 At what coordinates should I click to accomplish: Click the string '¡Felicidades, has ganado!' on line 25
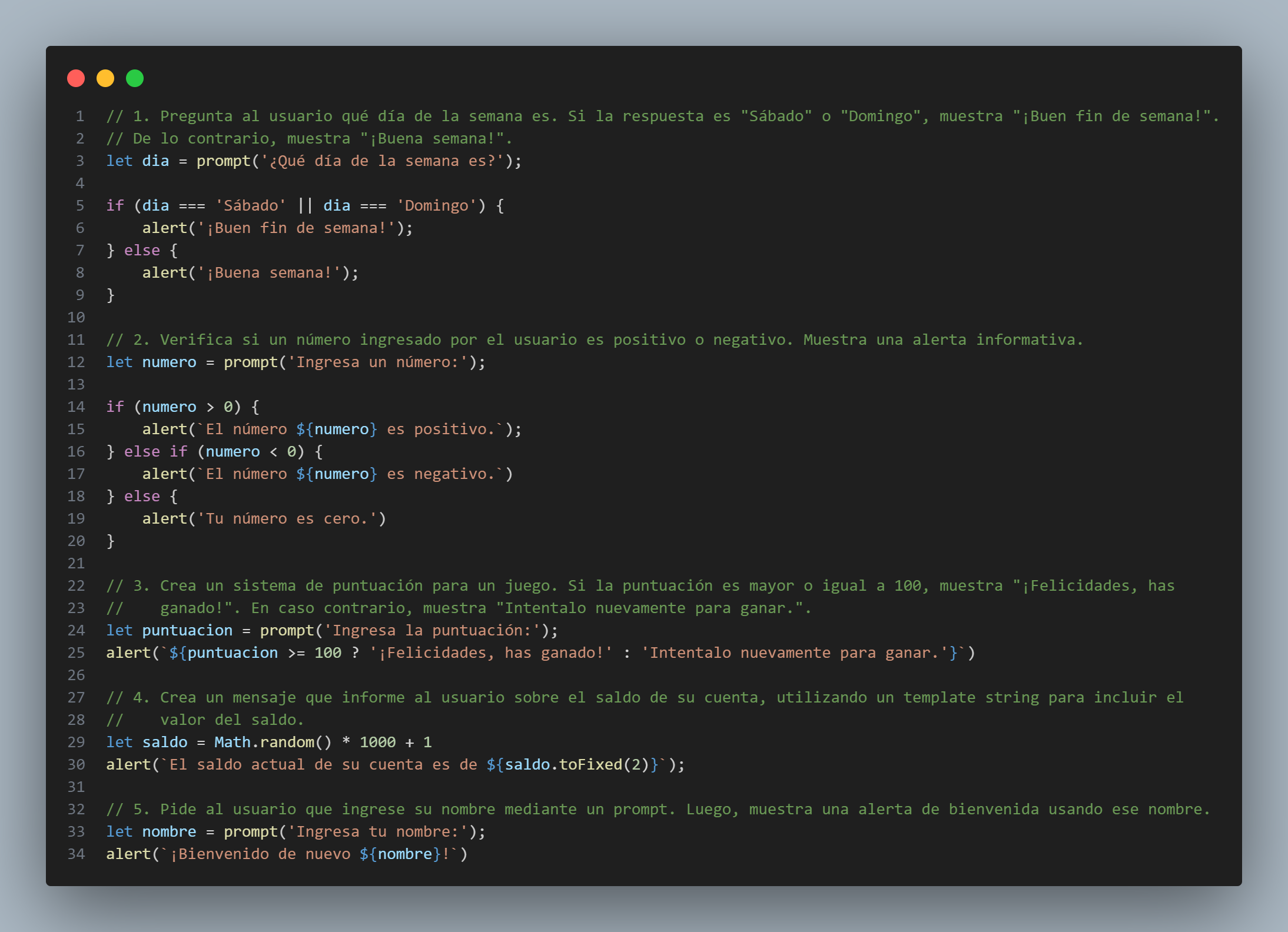pyautogui.click(x=491, y=653)
